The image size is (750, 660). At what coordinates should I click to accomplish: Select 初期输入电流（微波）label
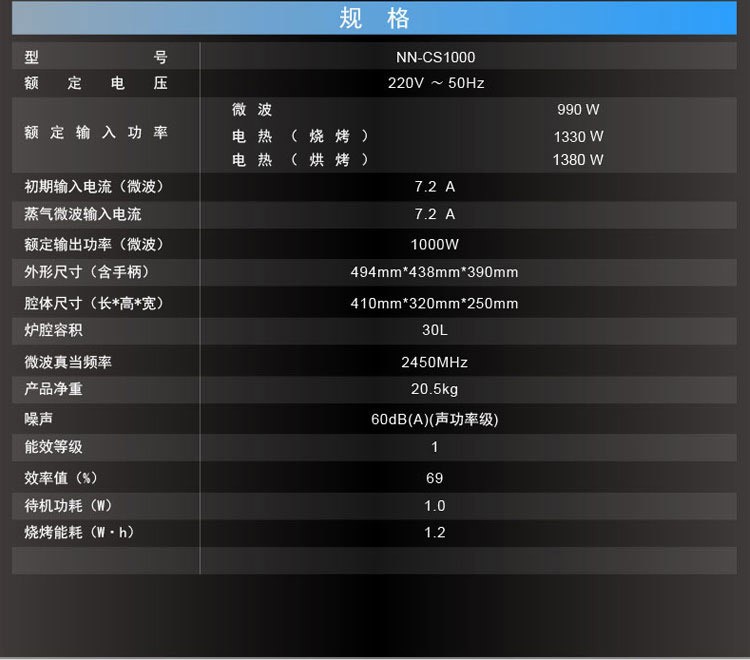click(x=94, y=187)
